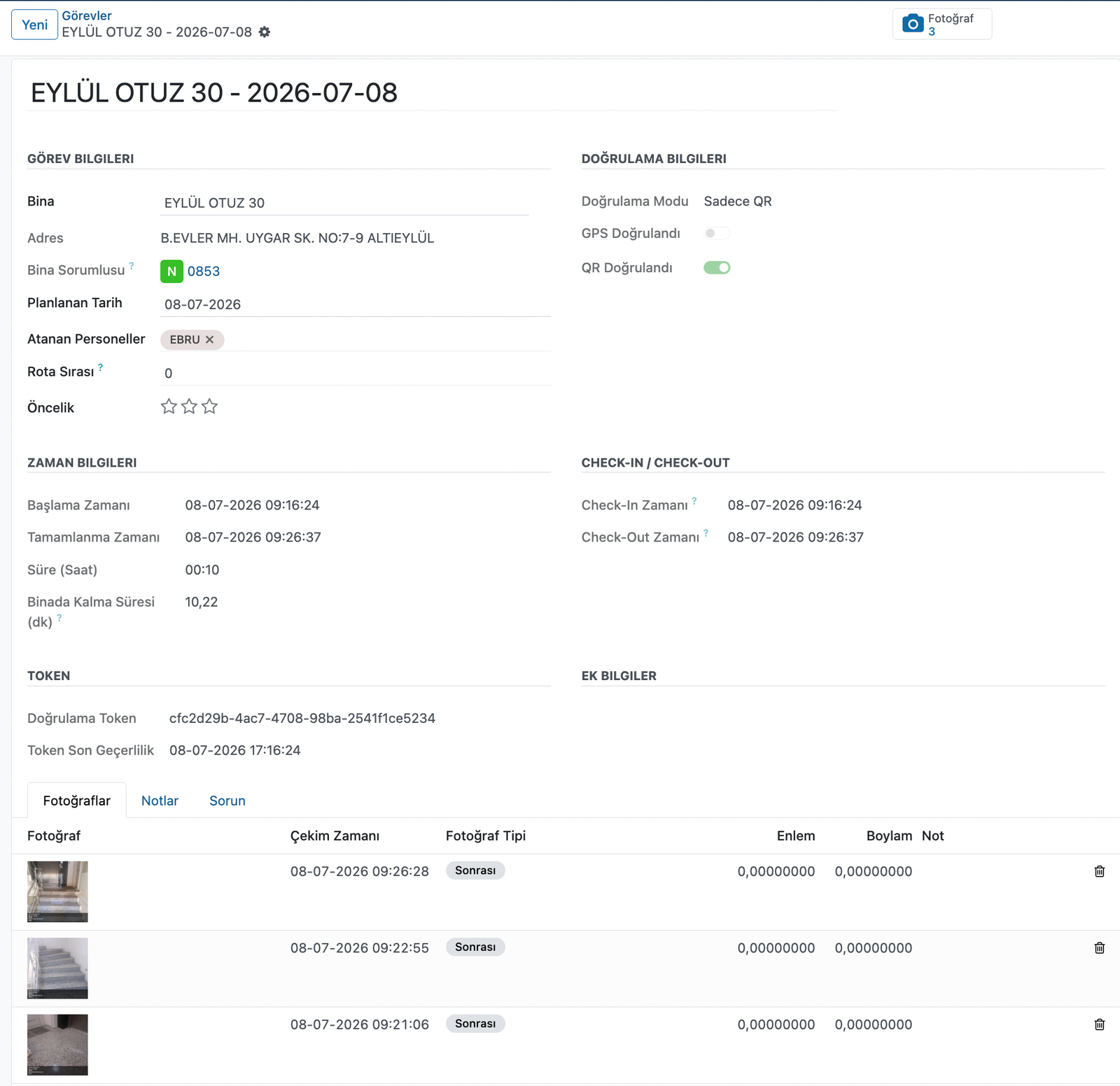Click Sonrası badge in the 09:21:06 row

pyautogui.click(x=475, y=1024)
